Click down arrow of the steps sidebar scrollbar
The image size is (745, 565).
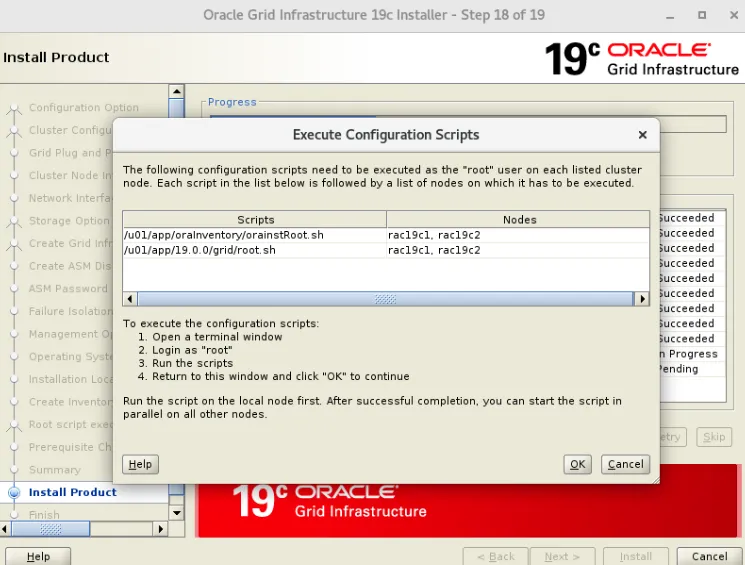pyautogui.click(x=176, y=513)
